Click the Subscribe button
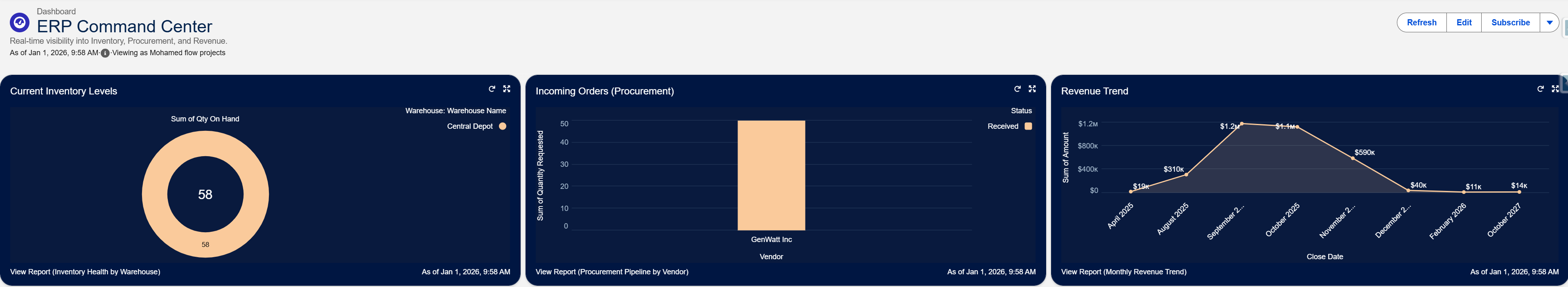Screen dimensions: 1568x287 [1510, 22]
